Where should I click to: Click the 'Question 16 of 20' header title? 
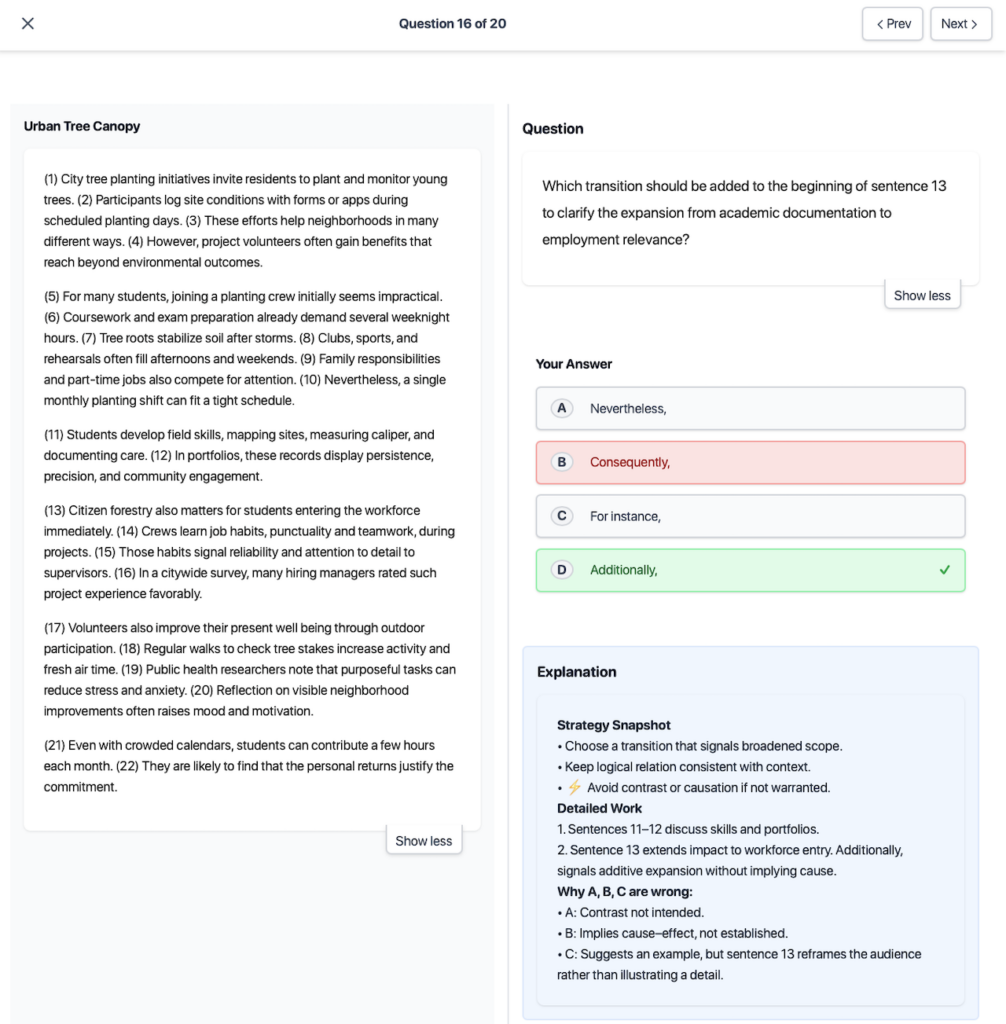(x=452, y=24)
